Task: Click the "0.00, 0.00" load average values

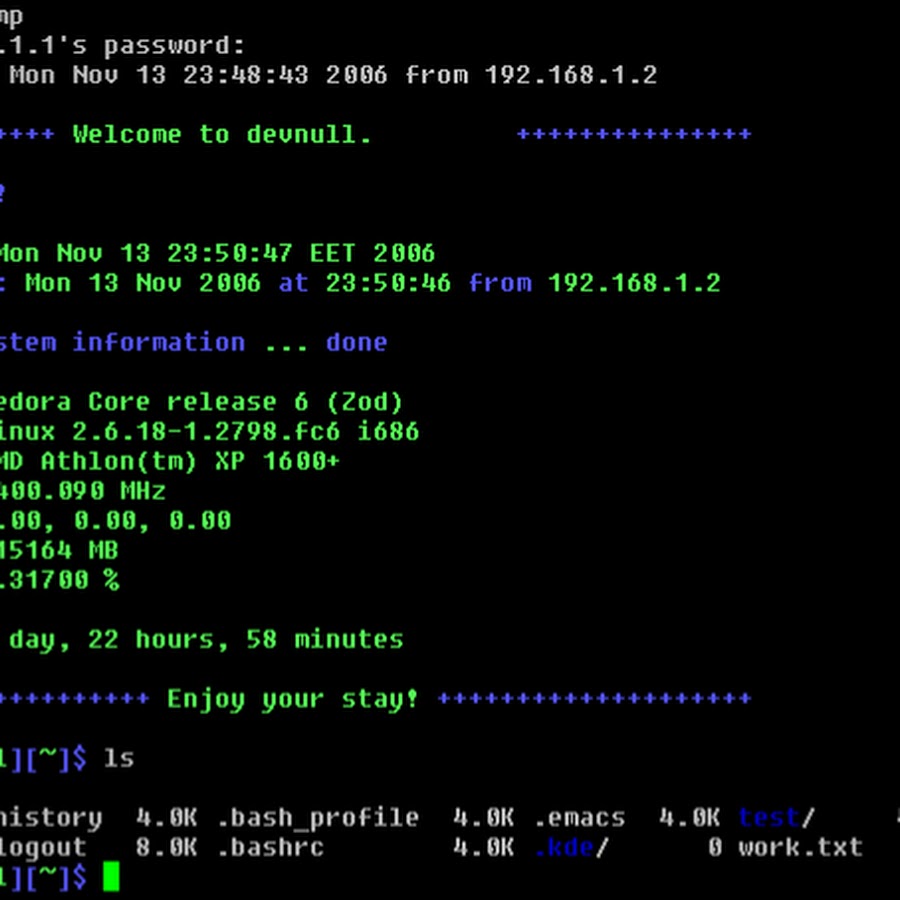Action: 153,521
